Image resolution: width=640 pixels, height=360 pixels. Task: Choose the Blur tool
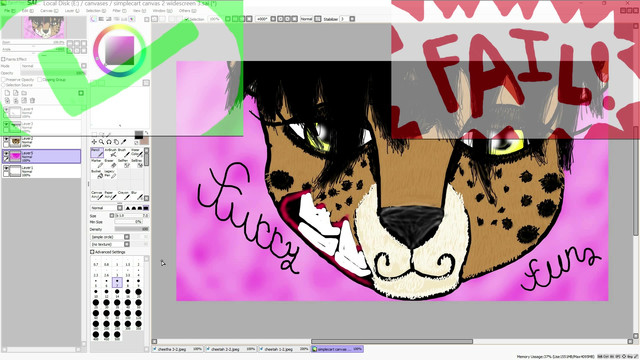(x=137, y=195)
